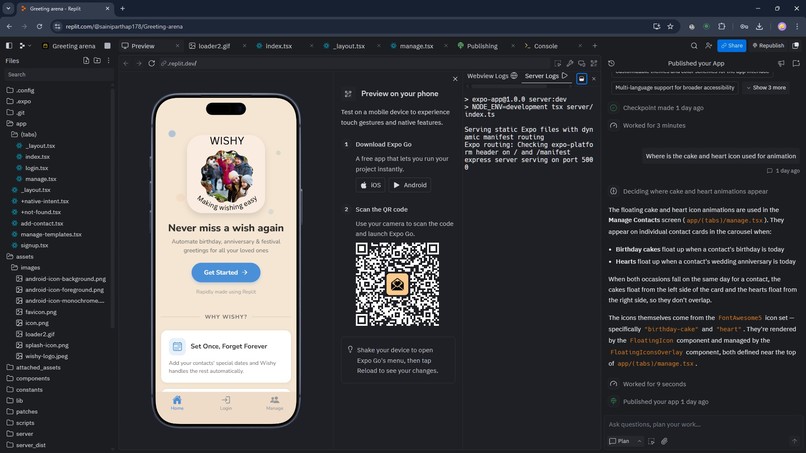The height and width of the screenshot is (453, 806).
Task: Open preview dev tools wrench icon
Action: tap(570, 63)
